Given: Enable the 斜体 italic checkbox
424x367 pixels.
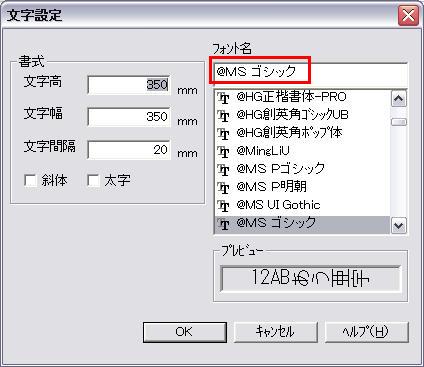Looking at the screenshot, I should (31, 181).
